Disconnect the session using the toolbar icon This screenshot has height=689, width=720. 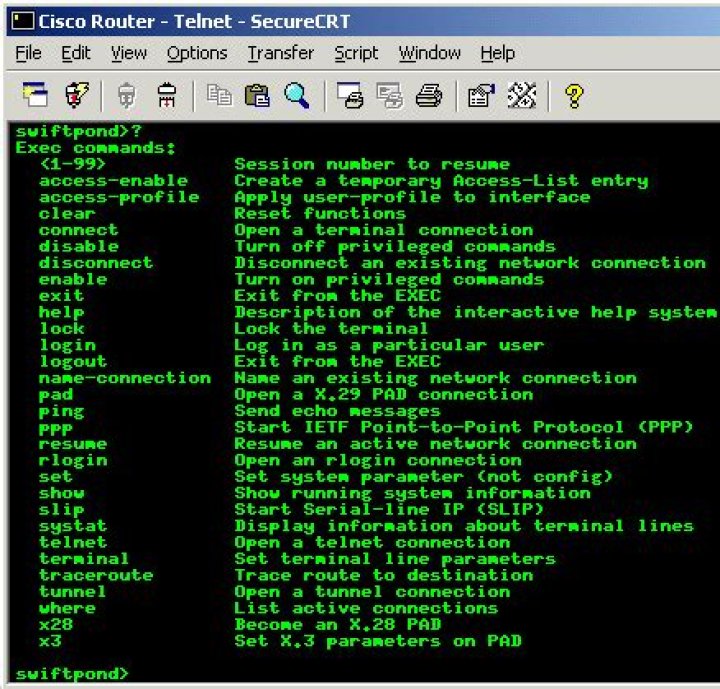(x=167, y=96)
